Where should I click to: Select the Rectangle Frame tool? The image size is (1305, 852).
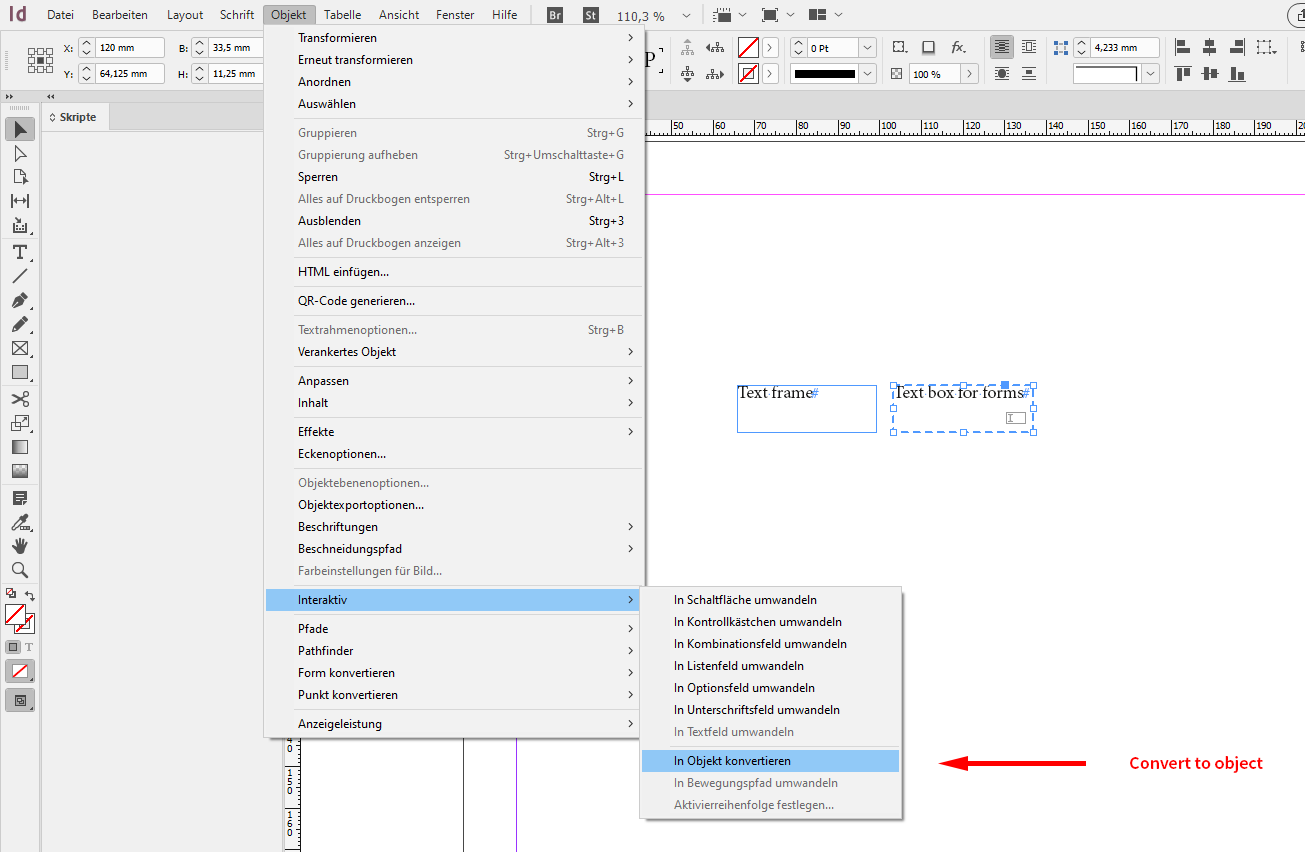(19, 349)
